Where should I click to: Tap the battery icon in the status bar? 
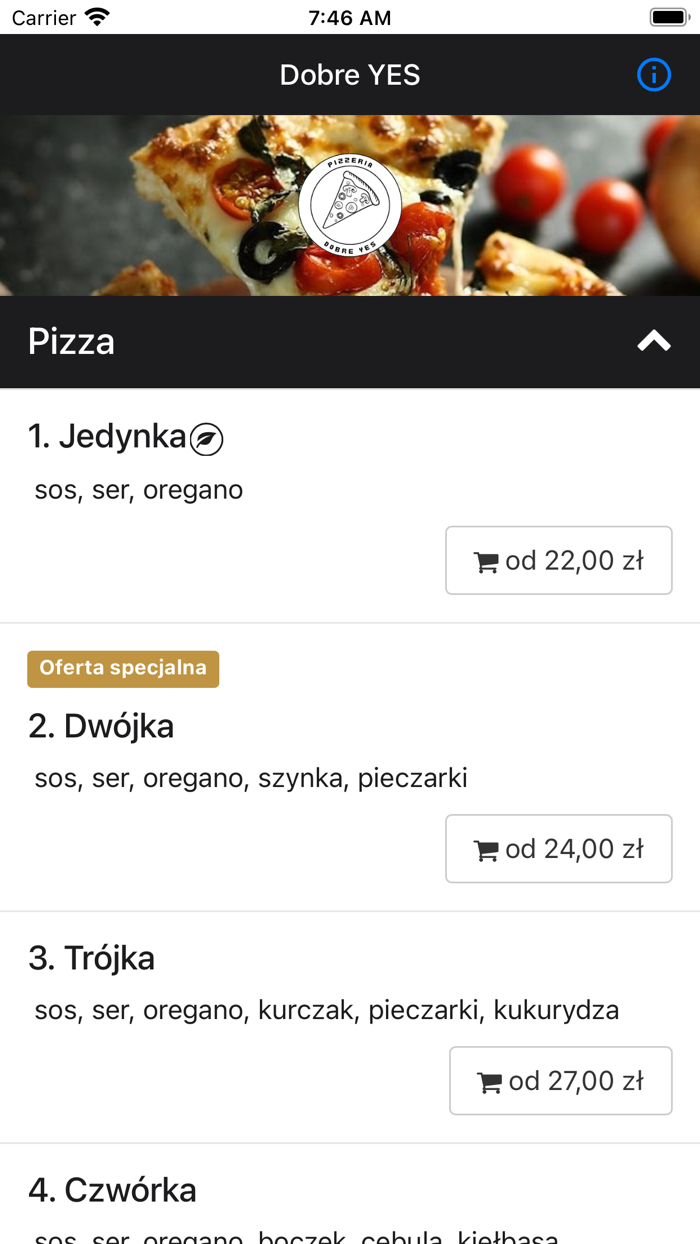(x=668, y=15)
